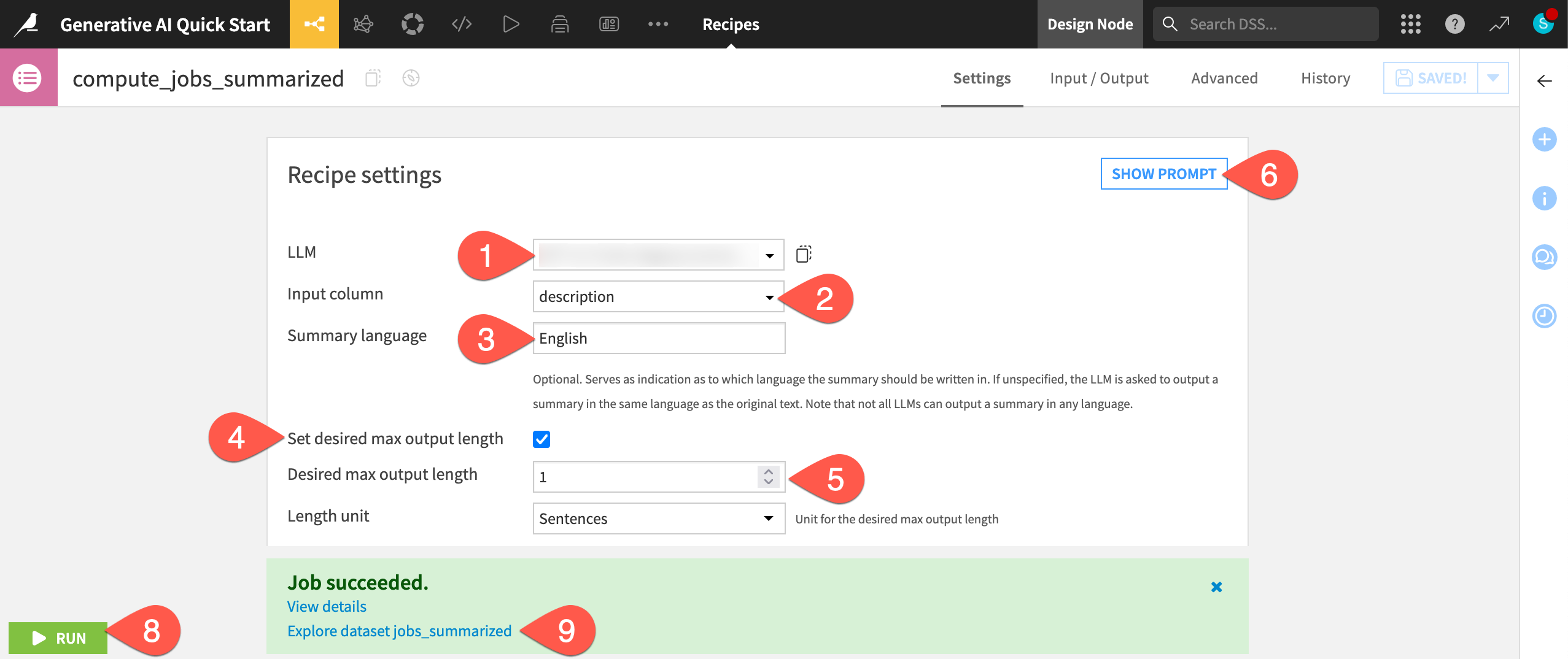The image size is (1568, 659).
Task: Click the SHOW PROMPT button
Action: 1163,174
